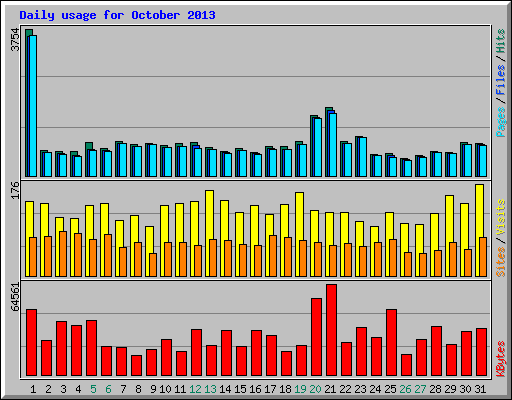The height and width of the screenshot is (400, 512).
Task: Click the day 3 orange sites bar
Action: (x=63, y=254)
